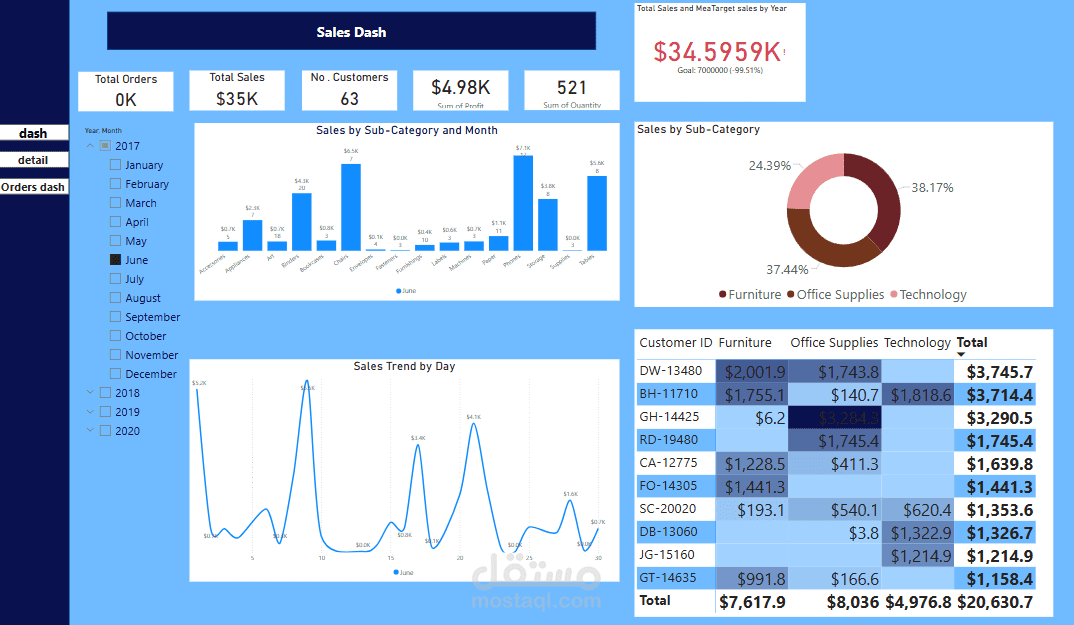Viewport: 1074px width, 625px height.
Task: Select customer row BH-11710
Action: (836, 395)
